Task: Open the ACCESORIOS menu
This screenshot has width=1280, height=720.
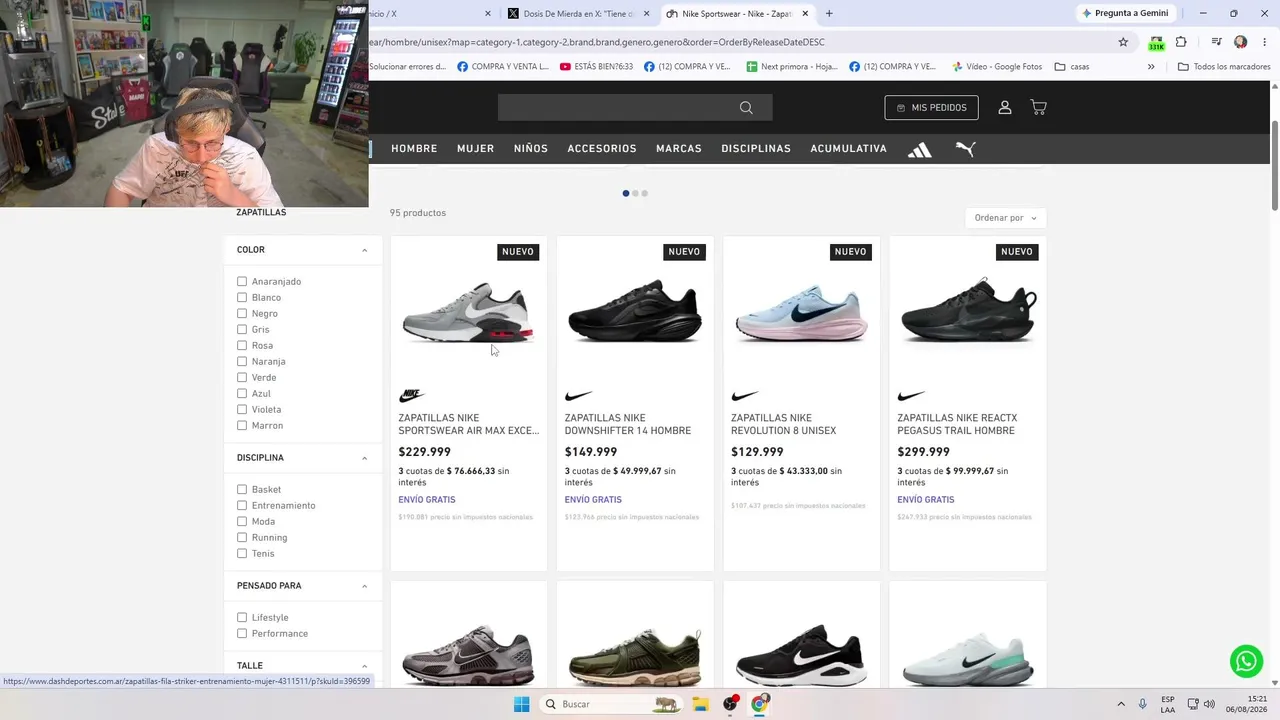Action: click(602, 148)
